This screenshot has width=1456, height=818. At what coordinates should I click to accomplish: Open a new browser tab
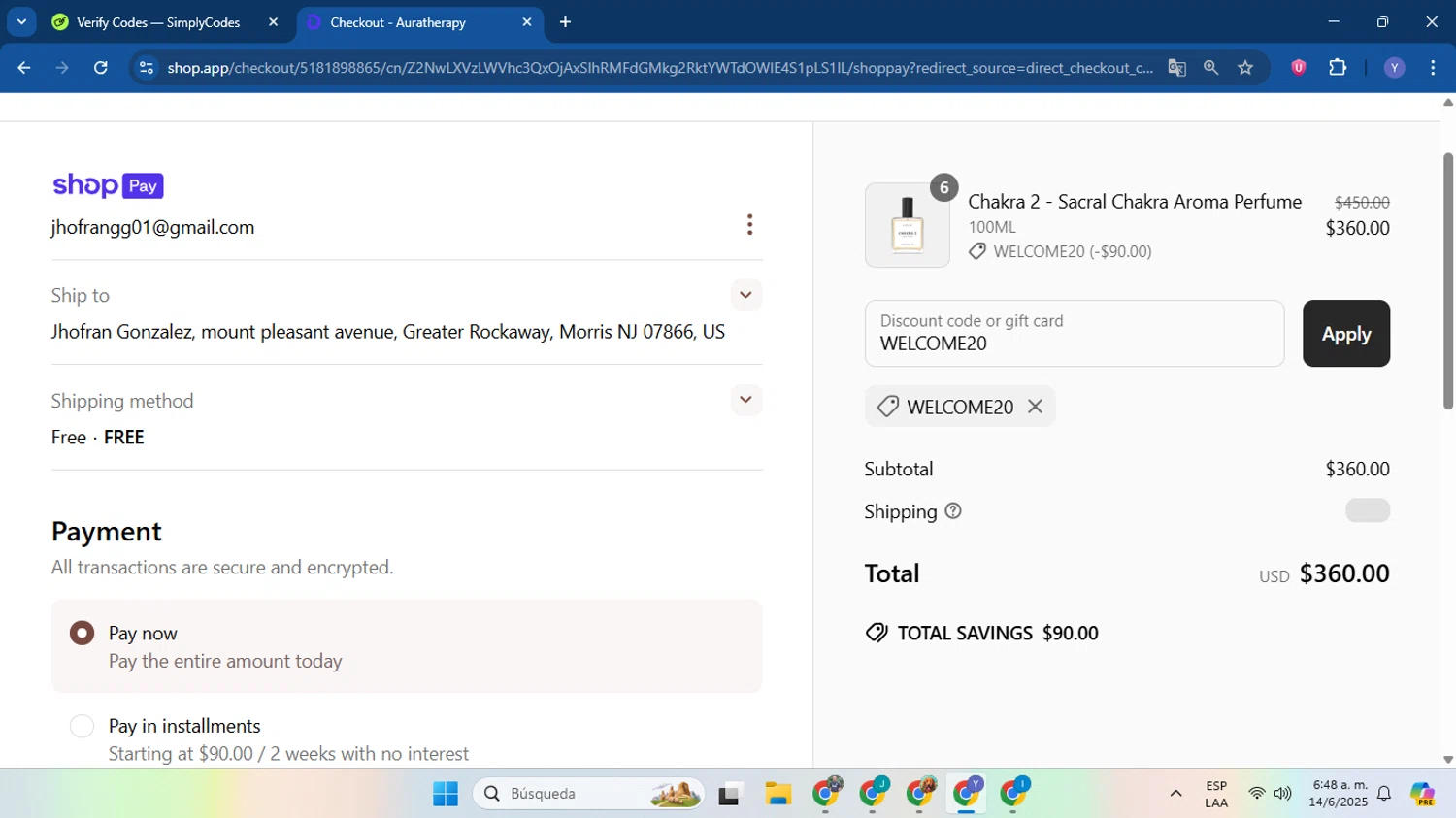(566, 22)
